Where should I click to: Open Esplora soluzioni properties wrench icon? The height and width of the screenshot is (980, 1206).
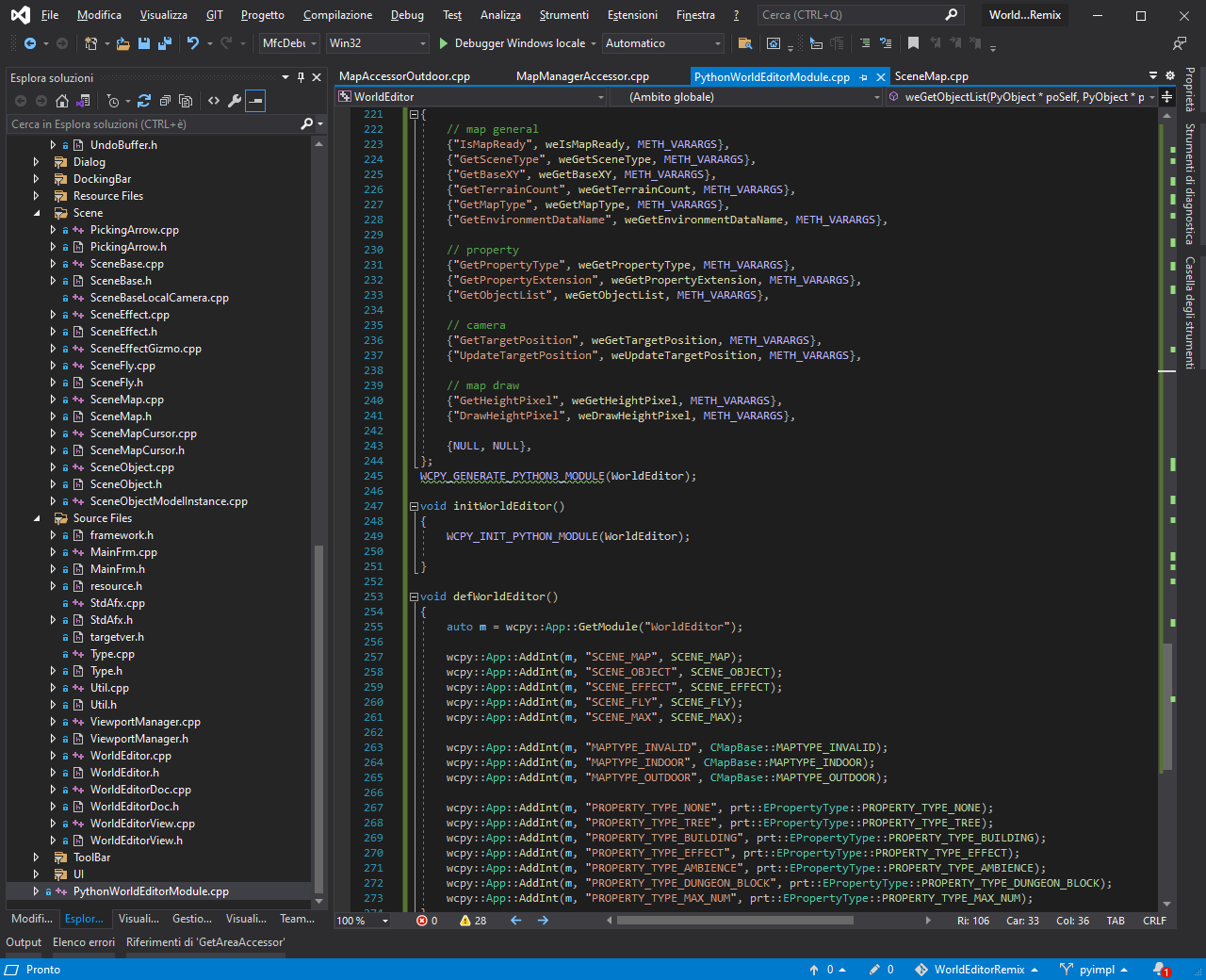click(235, 100)
